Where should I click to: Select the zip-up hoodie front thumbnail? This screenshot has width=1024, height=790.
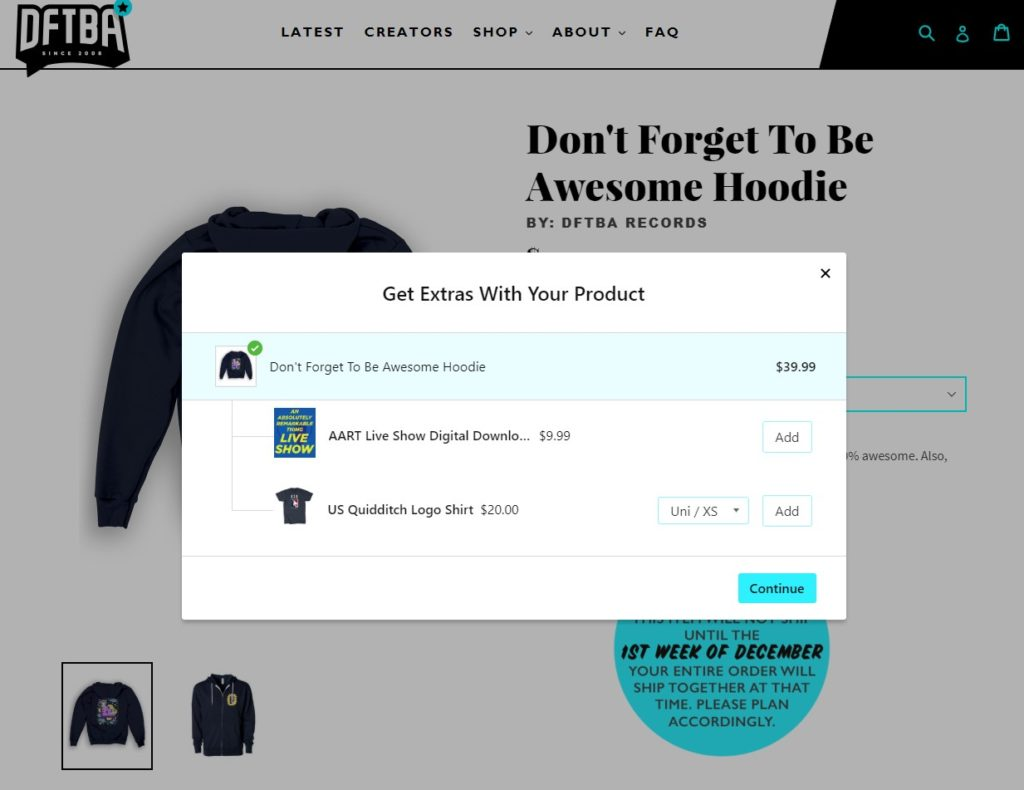point(223,714)
